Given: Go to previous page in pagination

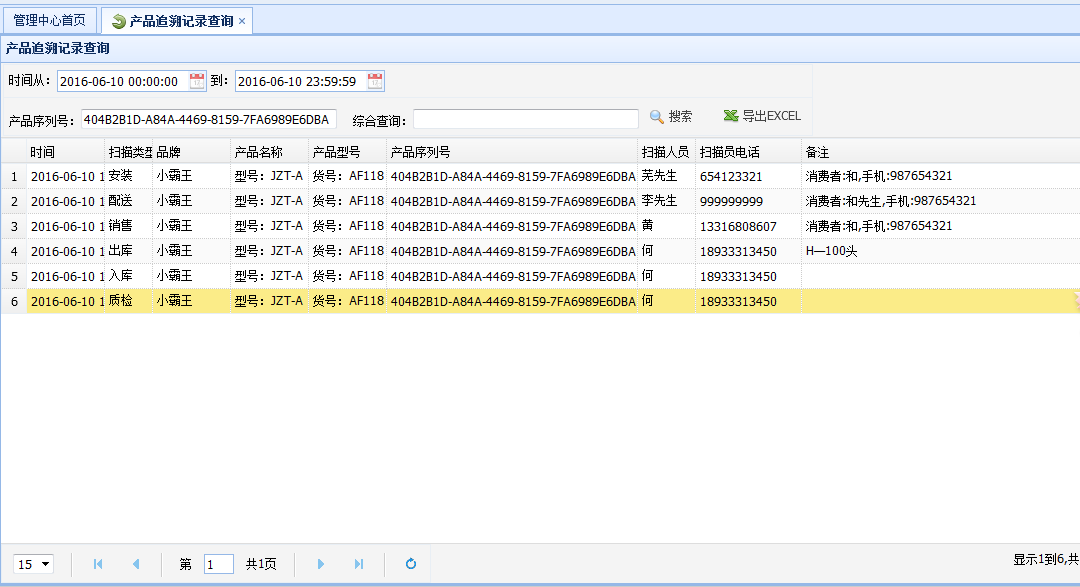Looking at the screenshot, I should [136, 564].
